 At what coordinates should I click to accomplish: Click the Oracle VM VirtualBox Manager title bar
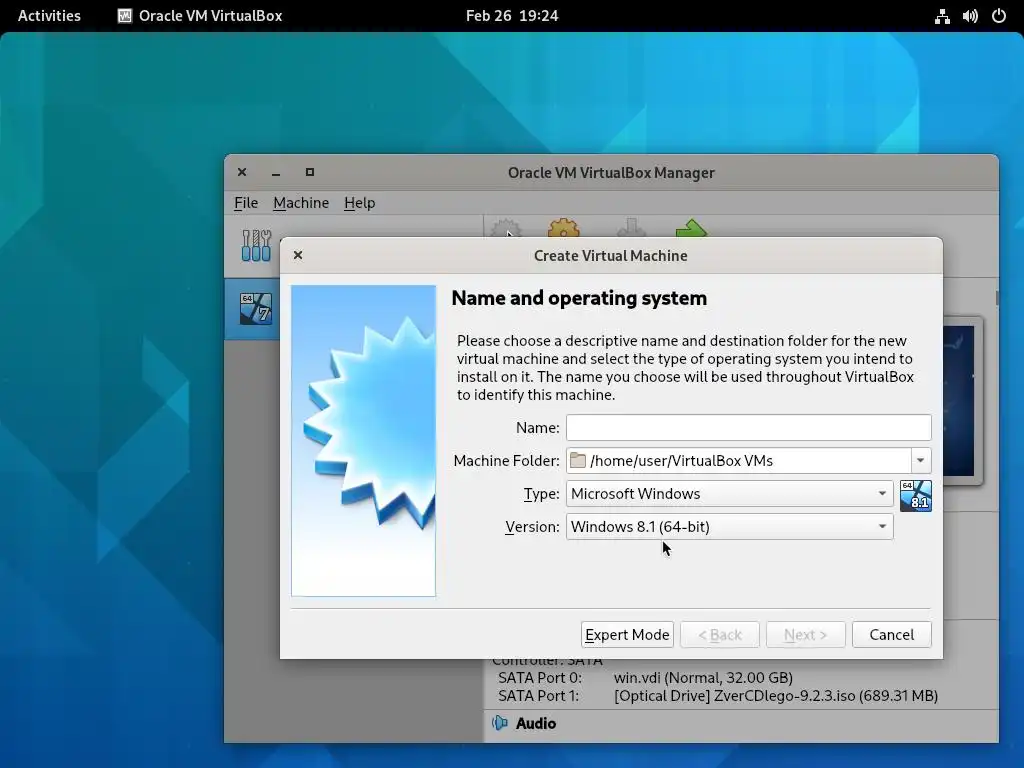(x=611, y=172)
